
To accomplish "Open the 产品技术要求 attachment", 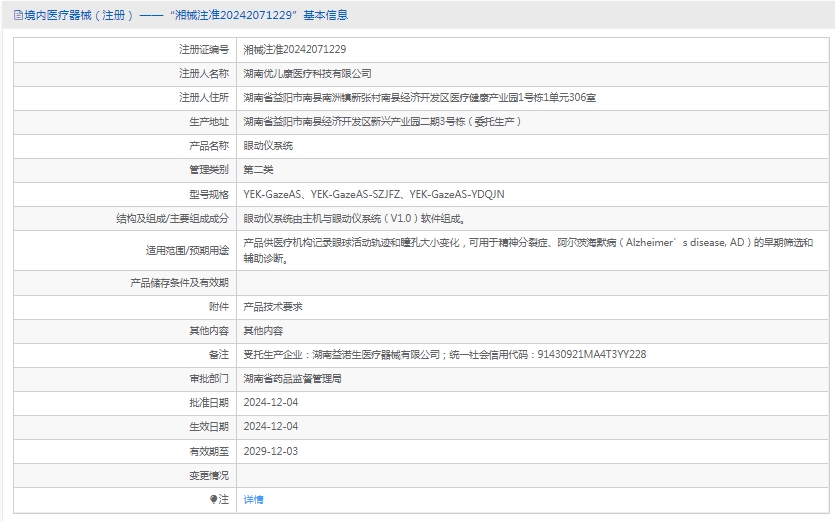I will [273, 307].
